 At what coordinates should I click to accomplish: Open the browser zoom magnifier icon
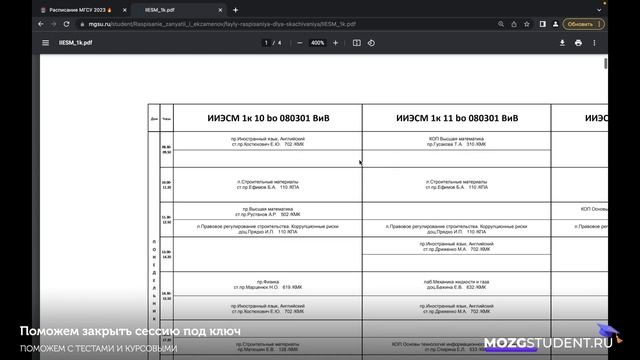click(501, 24)
